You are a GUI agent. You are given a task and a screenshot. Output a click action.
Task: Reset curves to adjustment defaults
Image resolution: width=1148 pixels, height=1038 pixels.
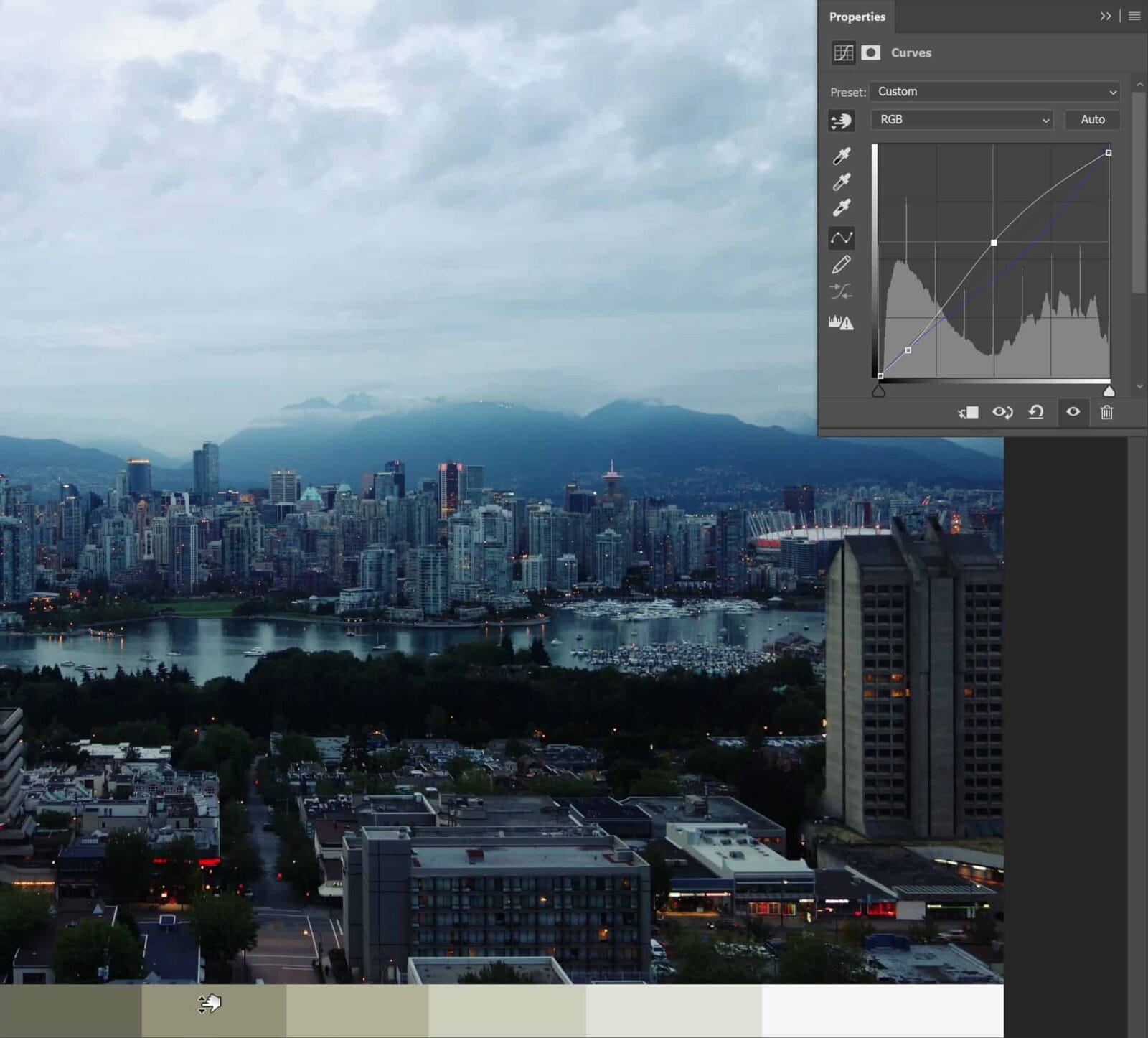(x=1035, y=412)
